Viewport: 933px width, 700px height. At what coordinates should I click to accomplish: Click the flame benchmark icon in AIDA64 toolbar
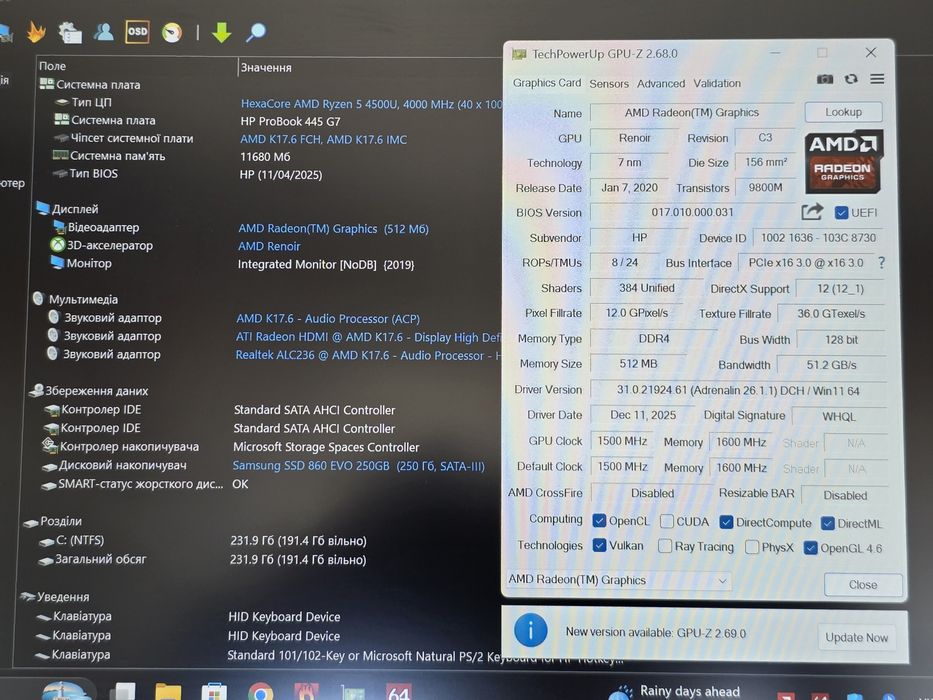click(36, 32)
